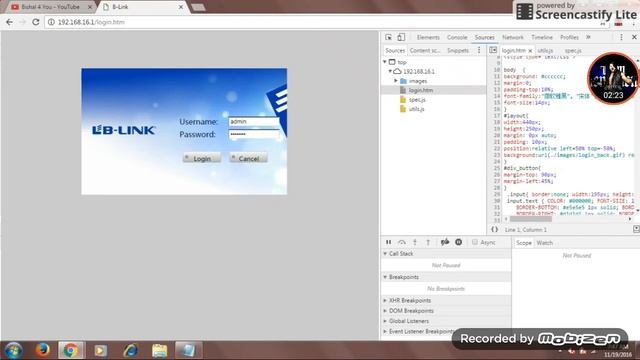The width and height of the screenshot is (640, 360).
Task: Click the Cancel button on login form
Action: tap(248, 158)
